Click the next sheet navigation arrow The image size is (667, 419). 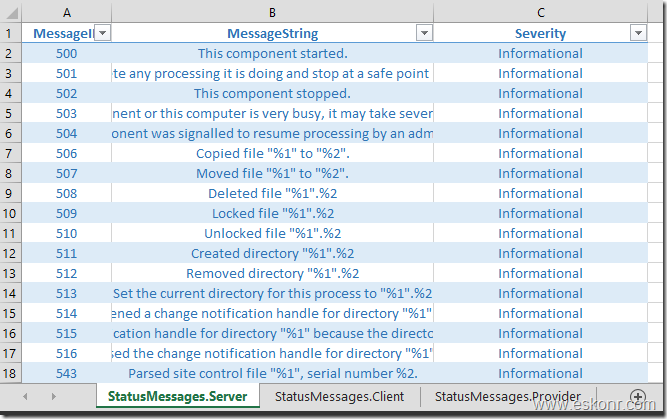point(53,397)
